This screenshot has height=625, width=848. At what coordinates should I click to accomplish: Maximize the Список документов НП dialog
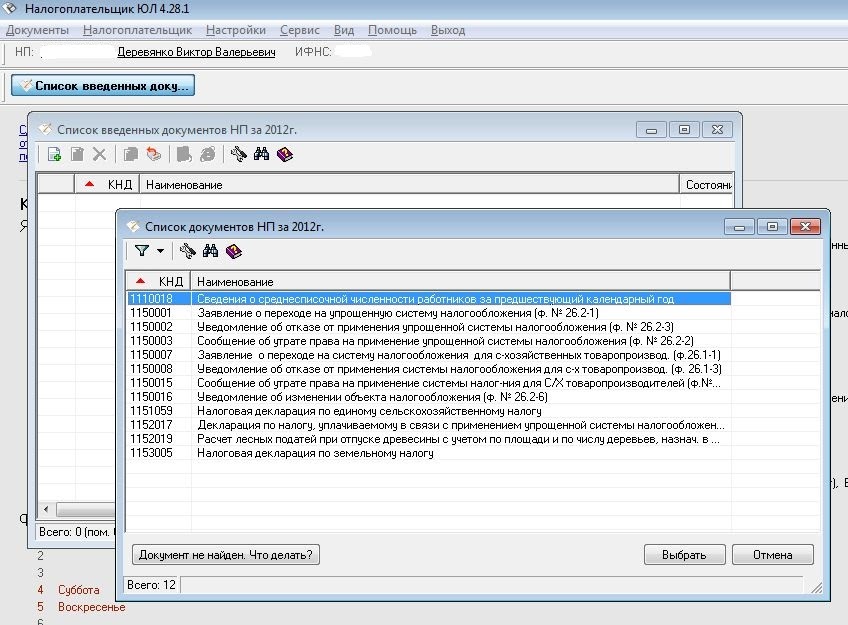[772, 227]
